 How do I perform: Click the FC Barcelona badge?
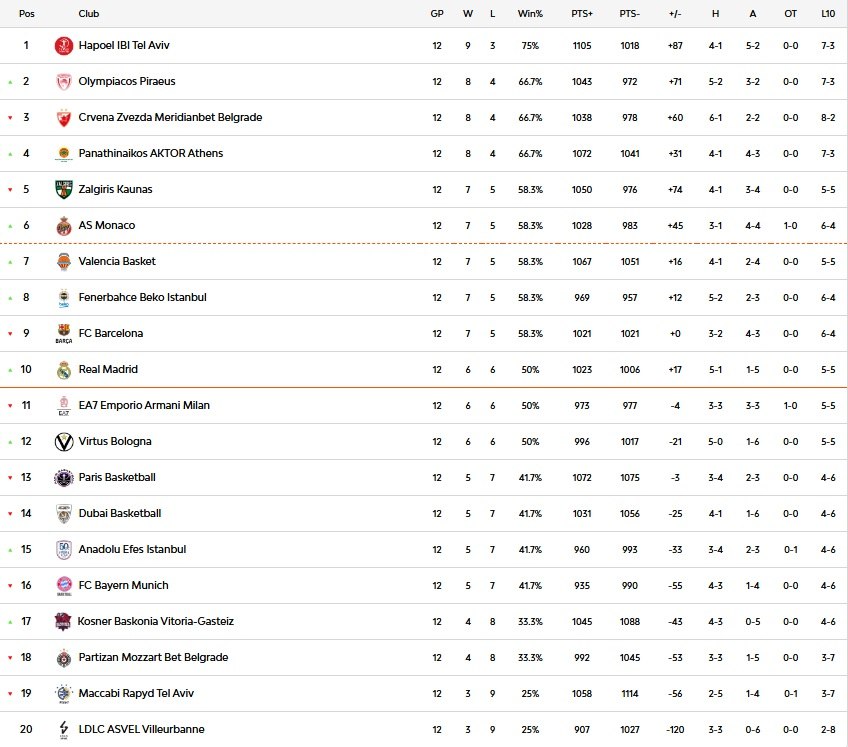click(x=62, y=333)
